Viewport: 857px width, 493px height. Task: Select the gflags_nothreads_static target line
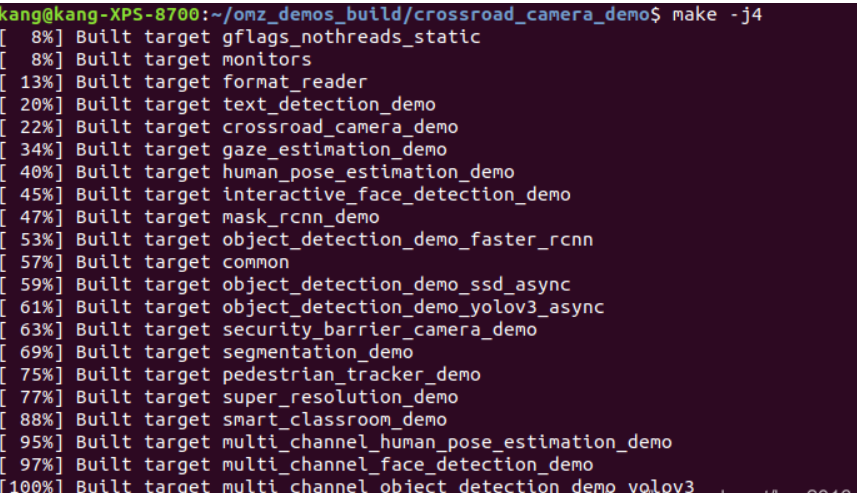pos(240,37)
